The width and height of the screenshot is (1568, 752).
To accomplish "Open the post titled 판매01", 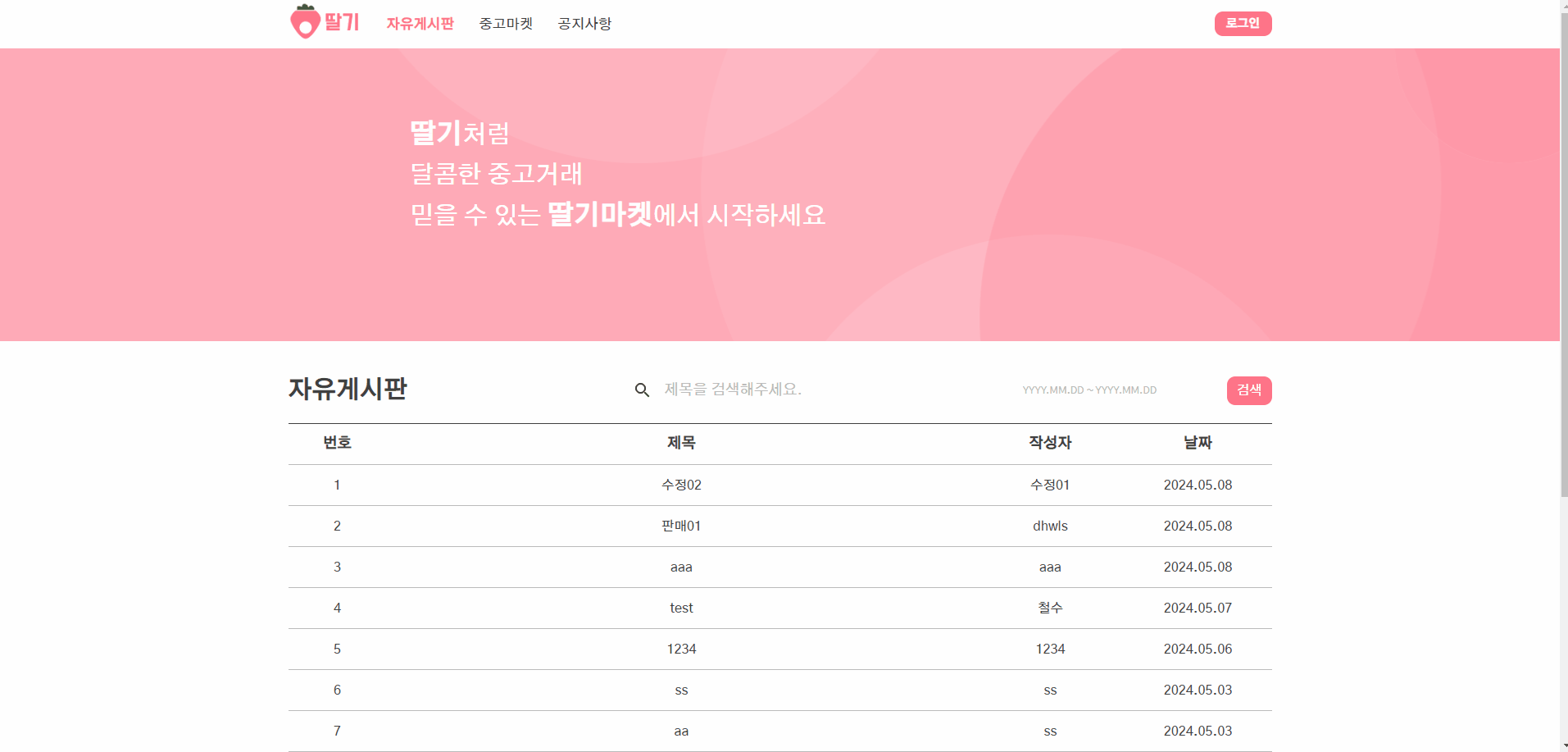I will click(681, 526).
